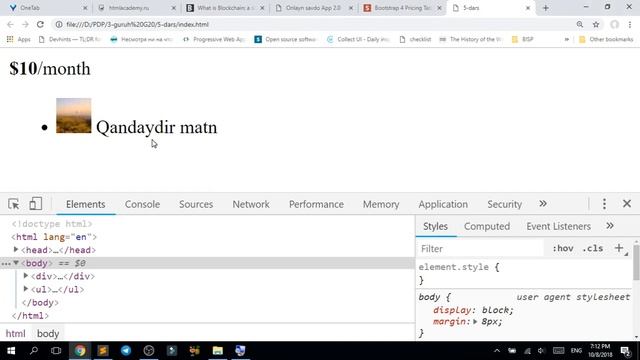Open the Memory tab
Viewport: 640px width, 360px height.
pyautogui.click(x=381, y=204)
